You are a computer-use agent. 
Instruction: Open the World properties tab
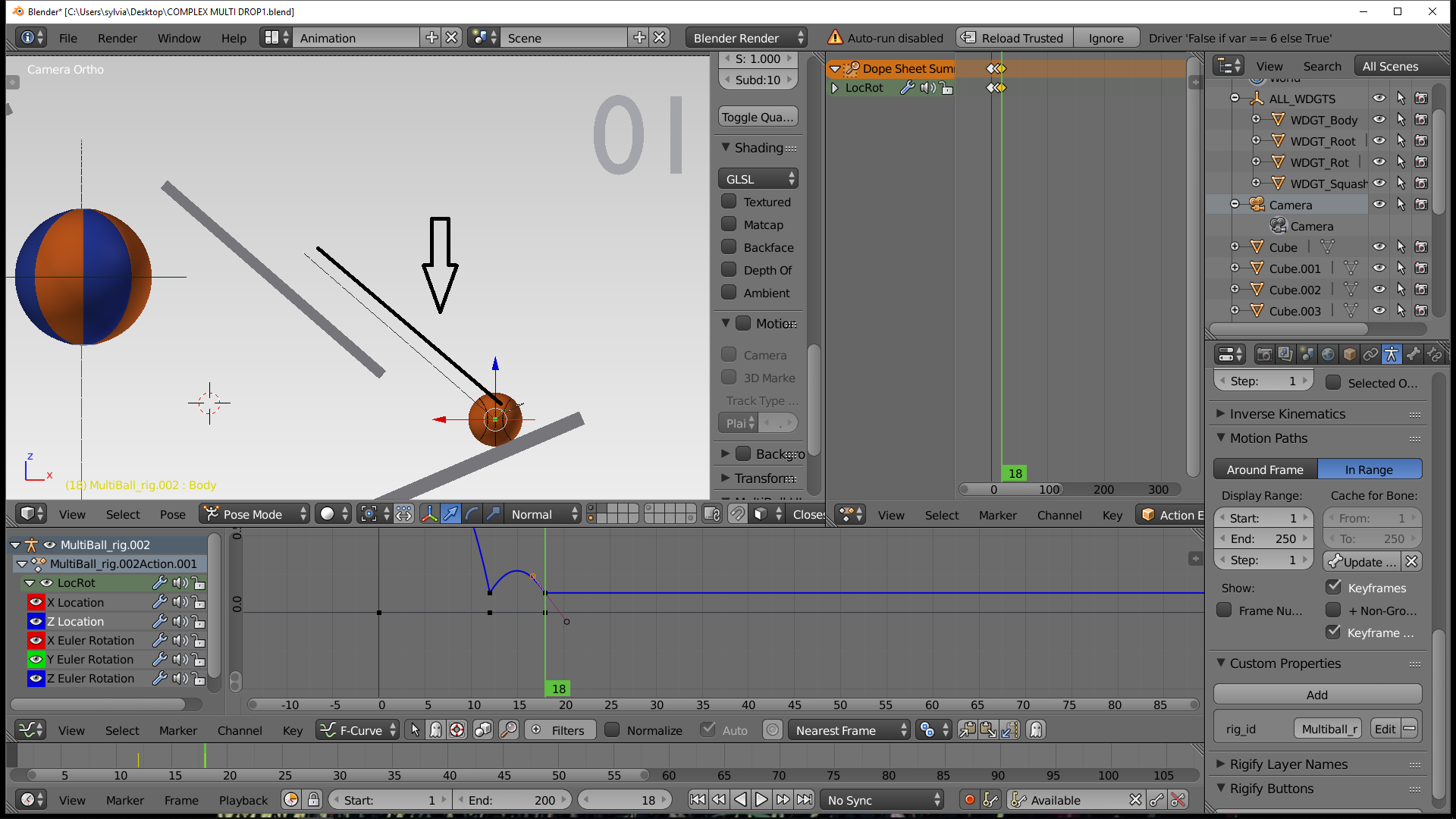(x=1329, y=354)
